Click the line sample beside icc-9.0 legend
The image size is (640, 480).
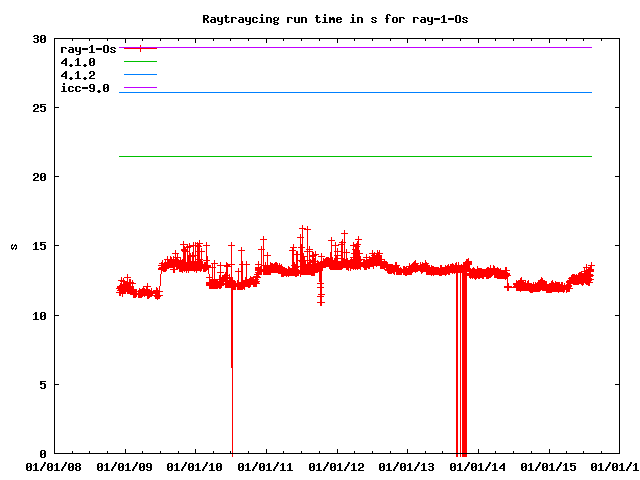pos(140,88)
